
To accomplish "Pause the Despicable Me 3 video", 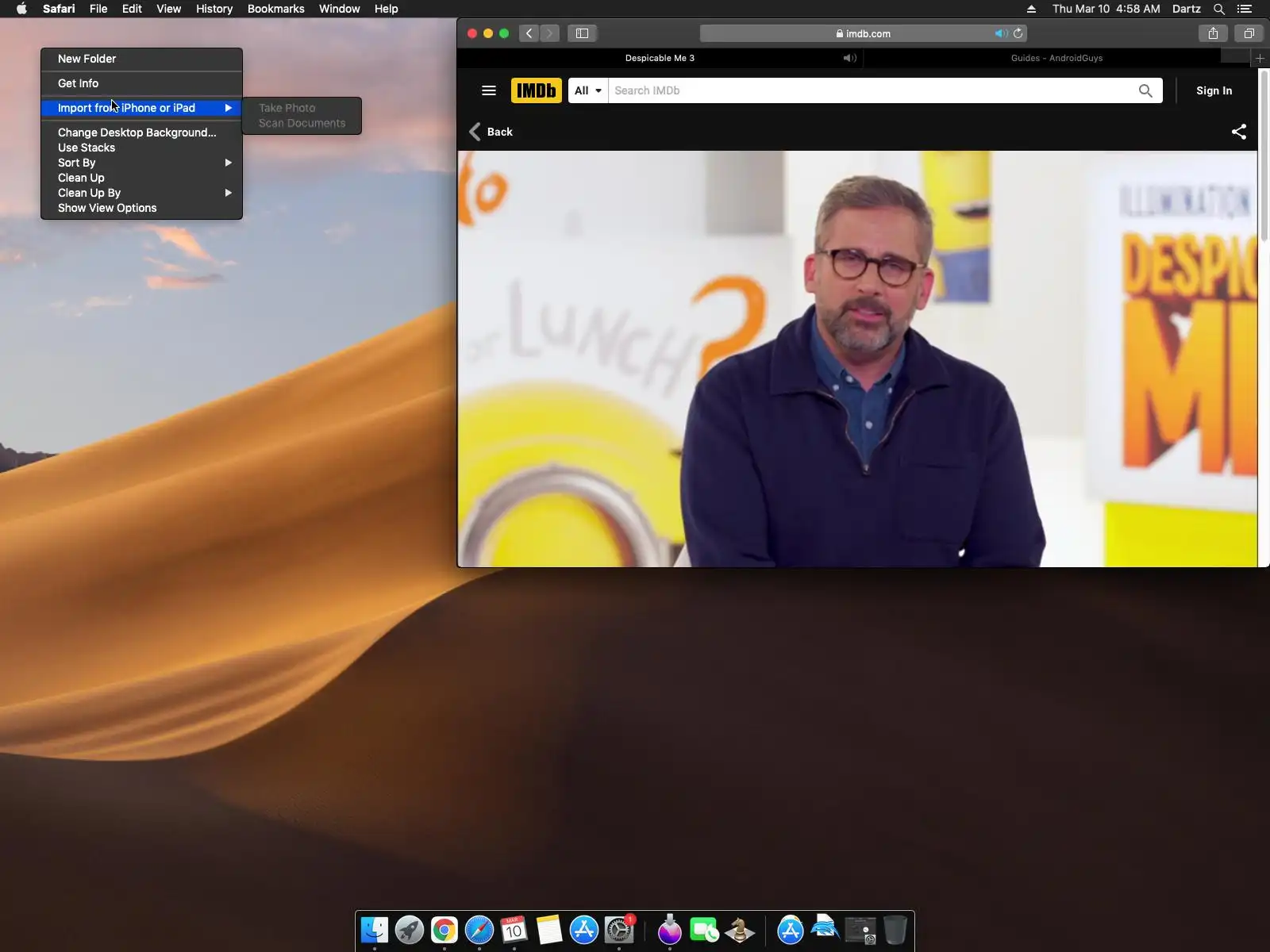I will click(x=857, y=359).
